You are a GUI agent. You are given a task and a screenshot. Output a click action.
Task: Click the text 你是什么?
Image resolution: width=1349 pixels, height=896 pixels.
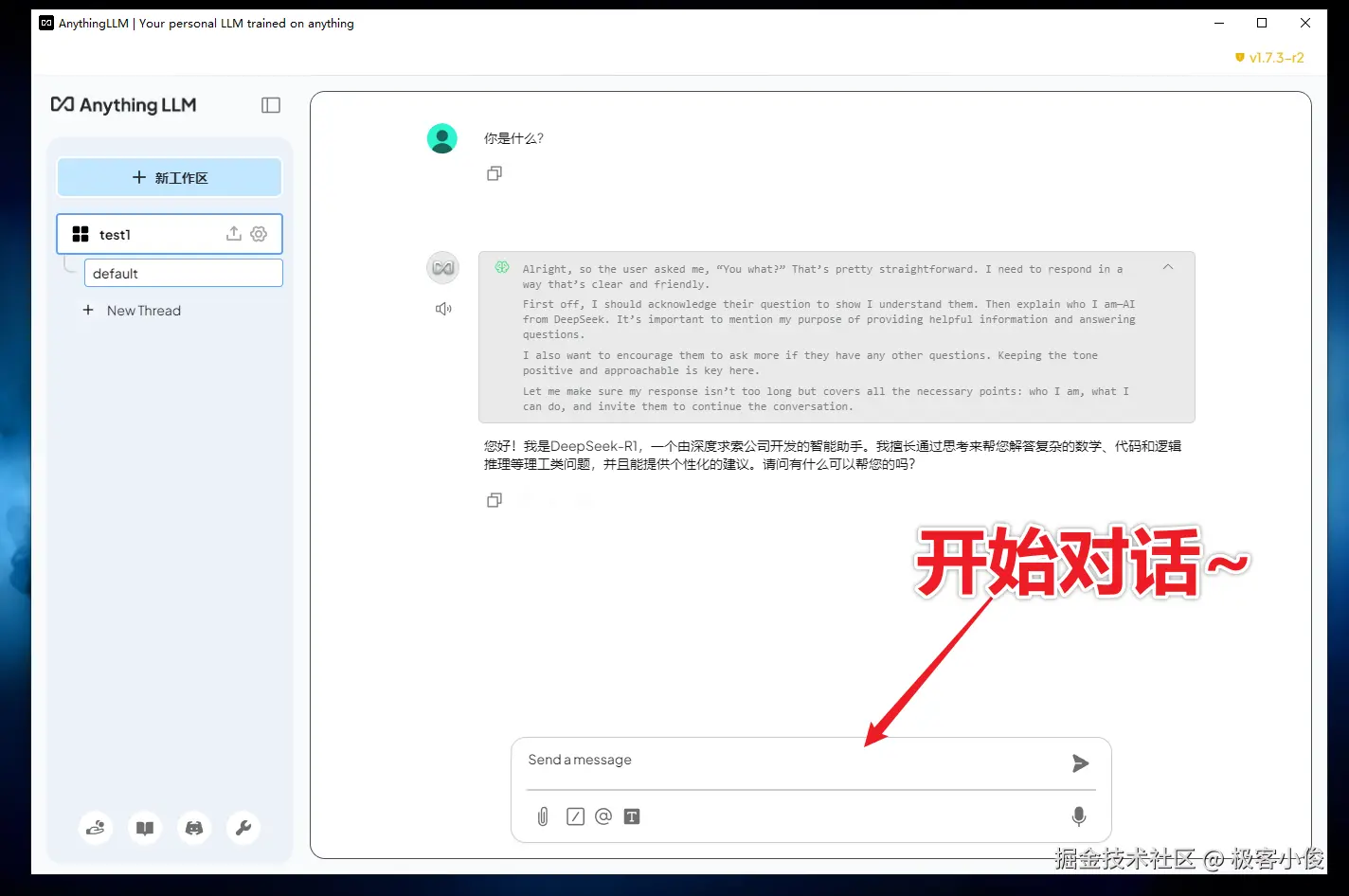click(x=513, y=138)
